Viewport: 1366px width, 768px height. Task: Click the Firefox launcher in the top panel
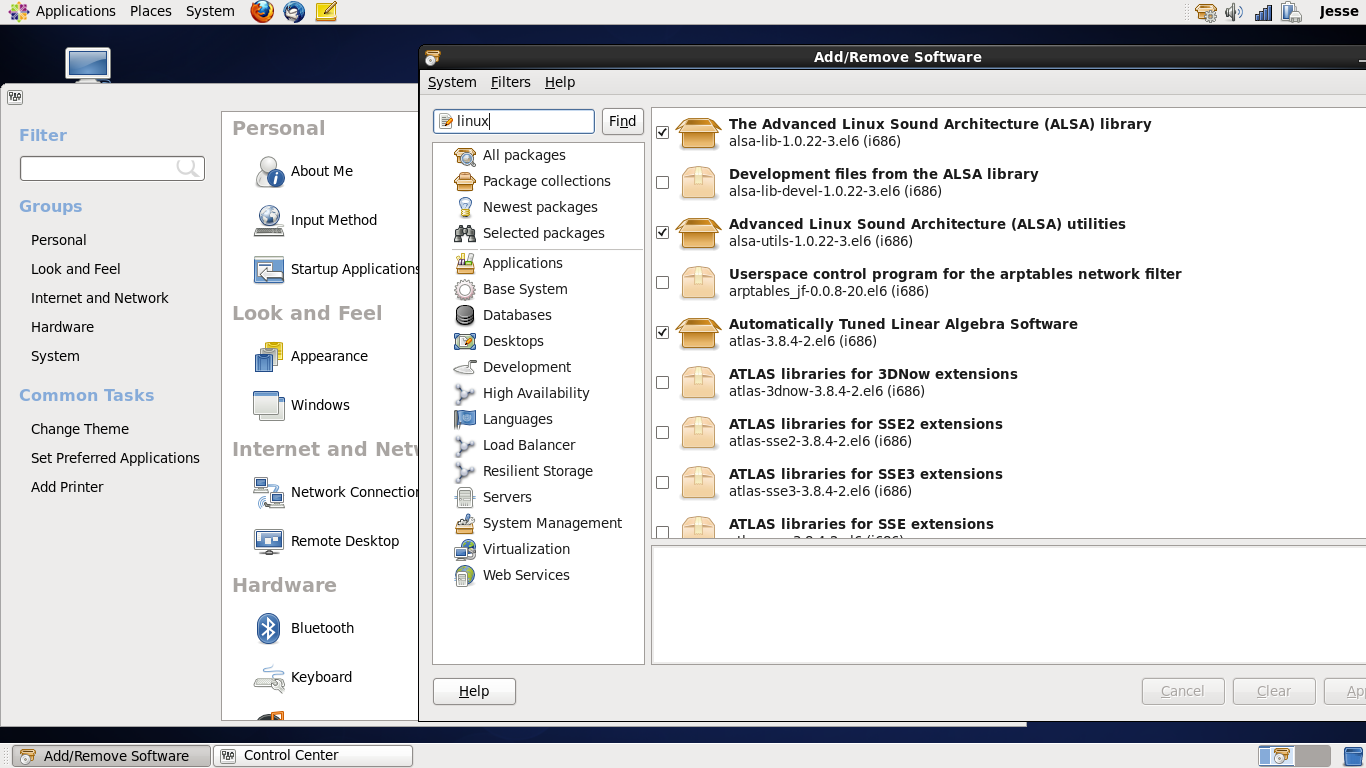[262, 12]
